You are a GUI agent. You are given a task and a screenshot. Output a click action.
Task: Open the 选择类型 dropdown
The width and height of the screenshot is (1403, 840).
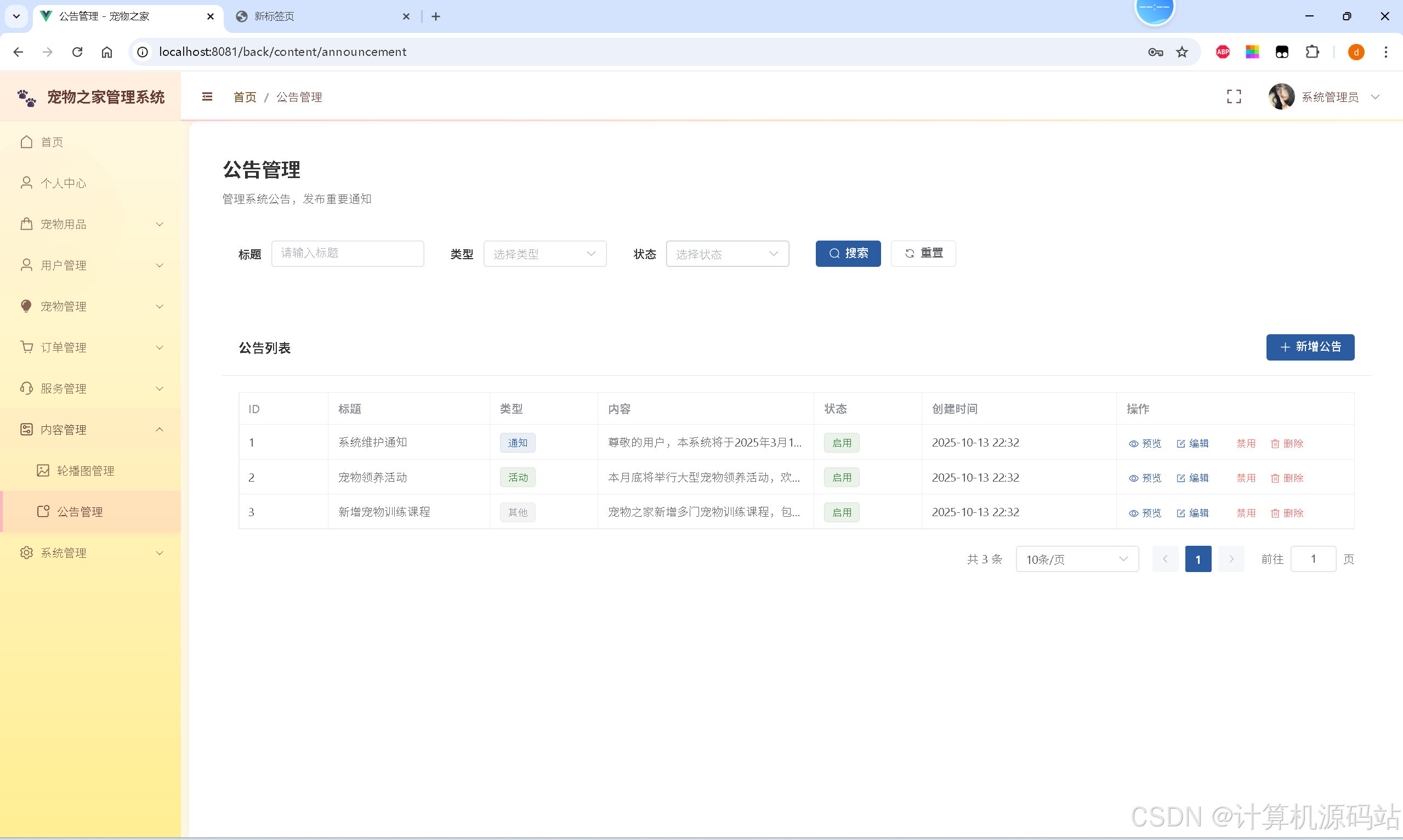[544, 254]
